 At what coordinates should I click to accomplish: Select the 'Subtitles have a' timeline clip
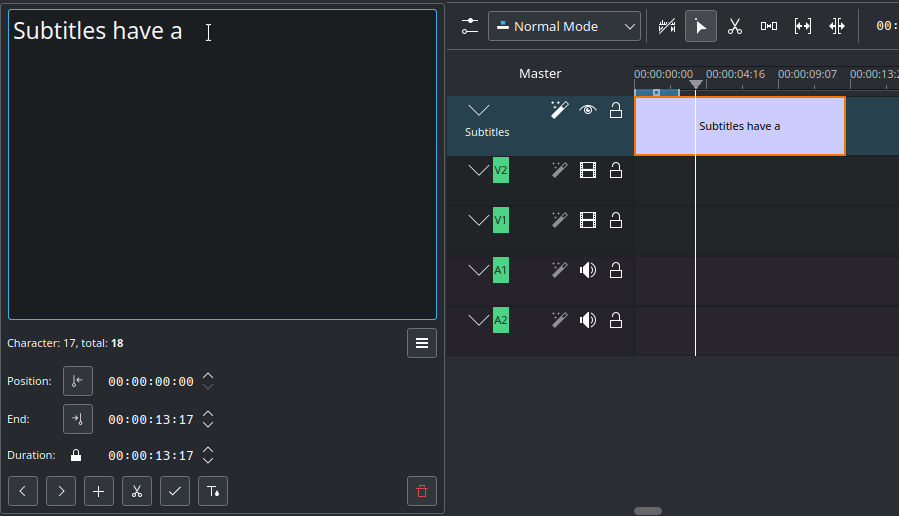point(740,126)
